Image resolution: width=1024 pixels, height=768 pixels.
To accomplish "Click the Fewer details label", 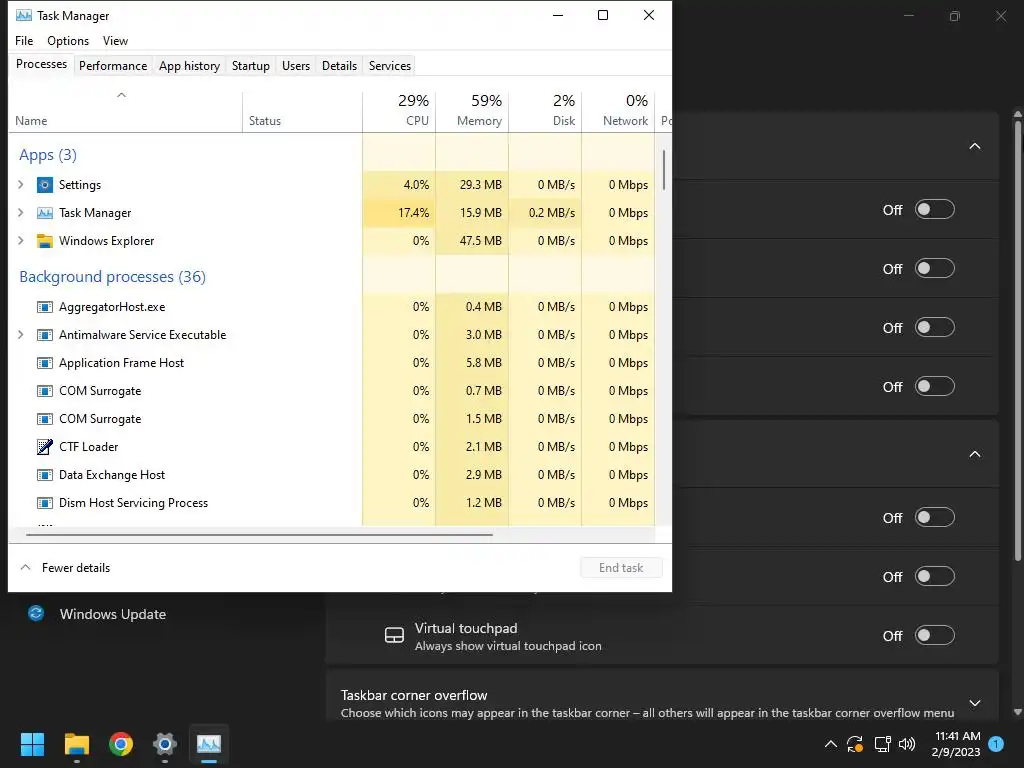I will click(76, 568).
